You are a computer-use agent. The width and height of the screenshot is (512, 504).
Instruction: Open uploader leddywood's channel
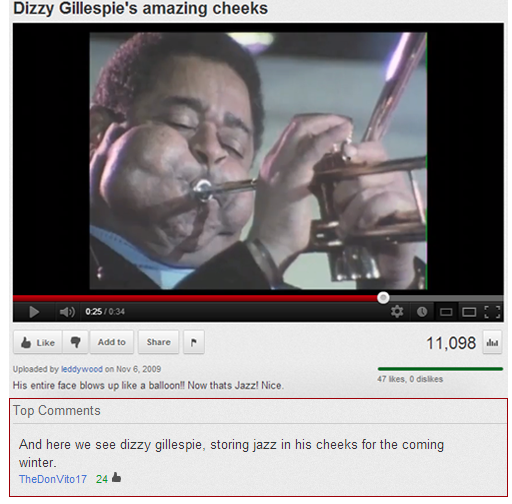82,369
